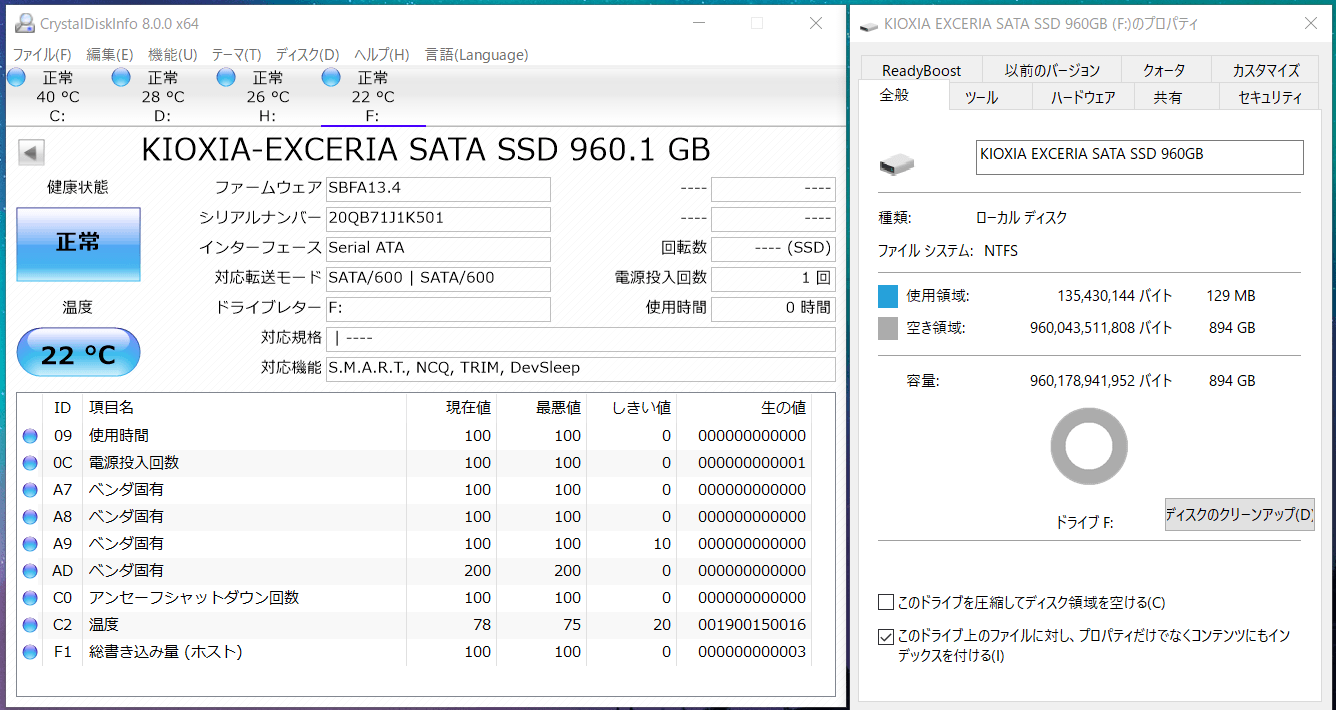
Task: Select drive F: status orb
Action: 332,77
